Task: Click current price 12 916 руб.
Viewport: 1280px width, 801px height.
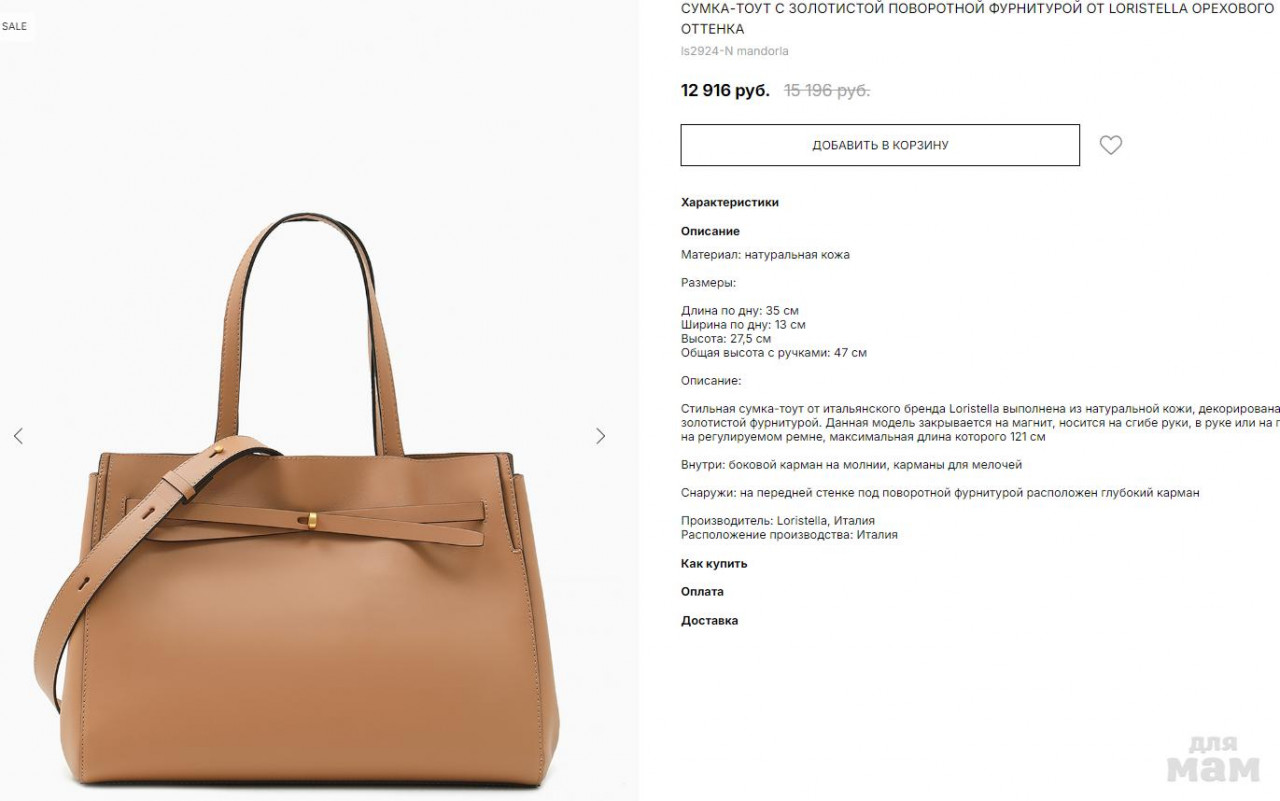Action: point(725,90)
